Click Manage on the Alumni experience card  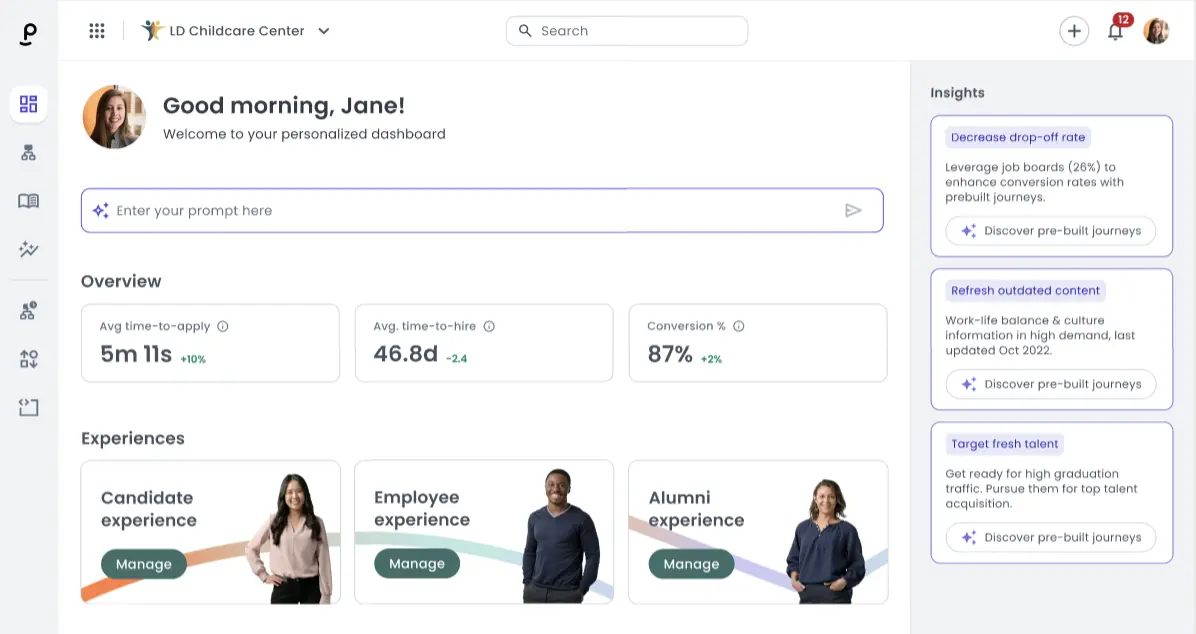pos(691,563)
